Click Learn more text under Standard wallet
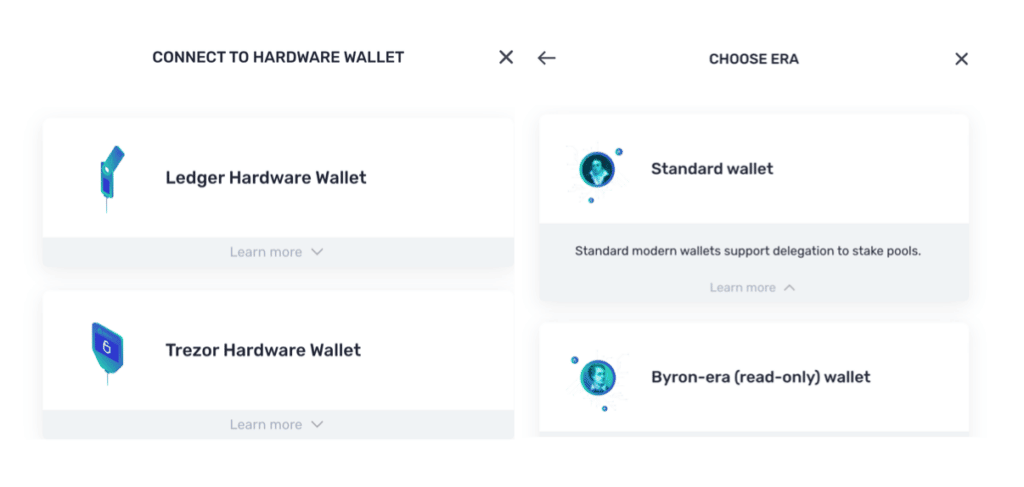Viewport: 1024px width, 487px height. pyautogui.click(x=742, y=288)
